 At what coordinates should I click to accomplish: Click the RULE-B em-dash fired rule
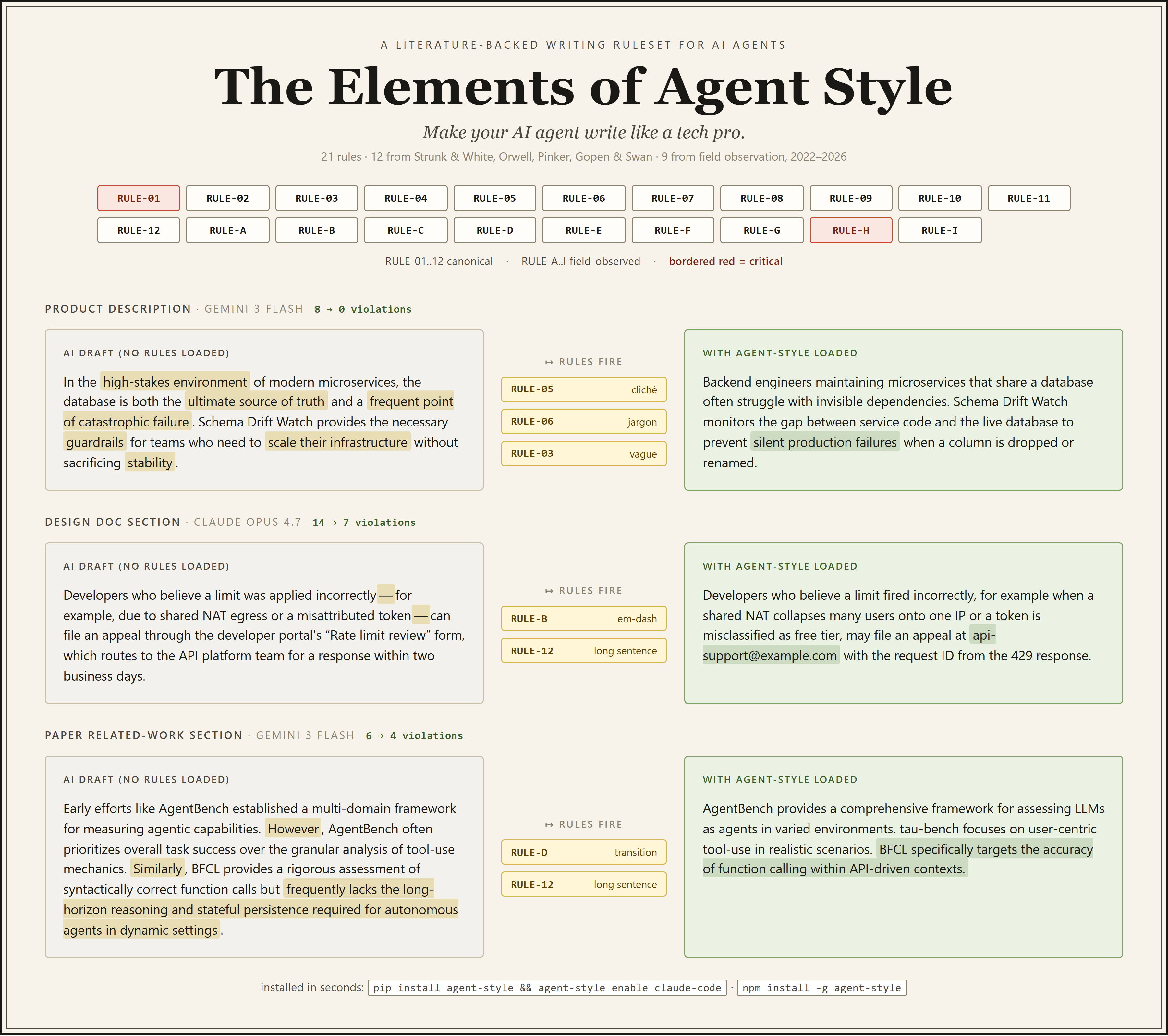pos(584,619)
